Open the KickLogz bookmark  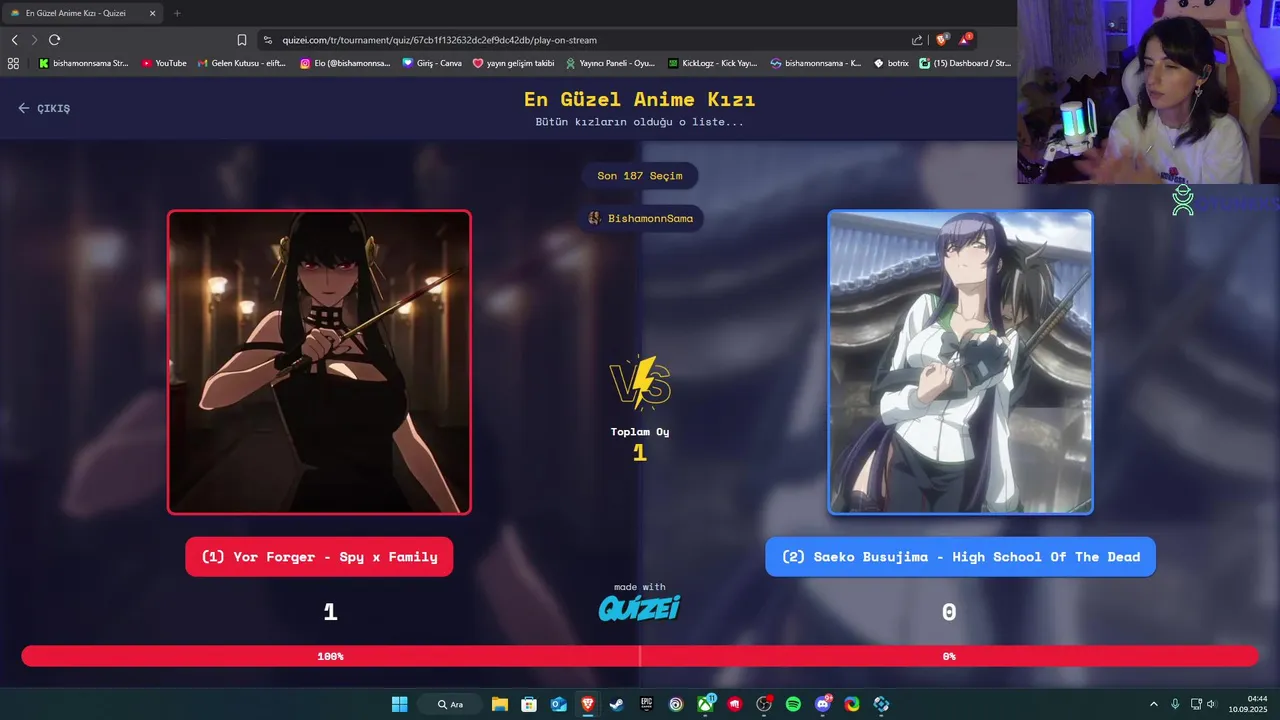pyautogui.click(x=712, y=63)
